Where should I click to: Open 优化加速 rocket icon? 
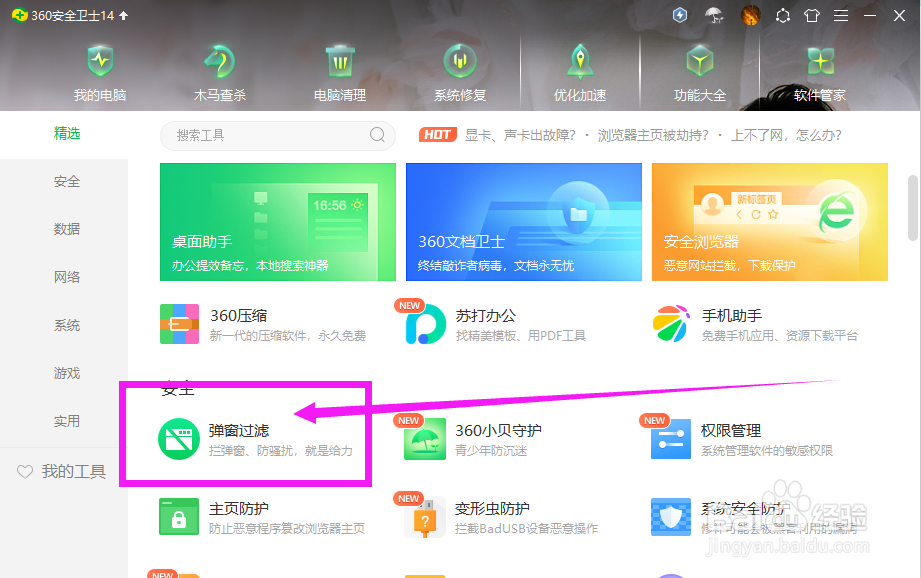coord(580,61)
